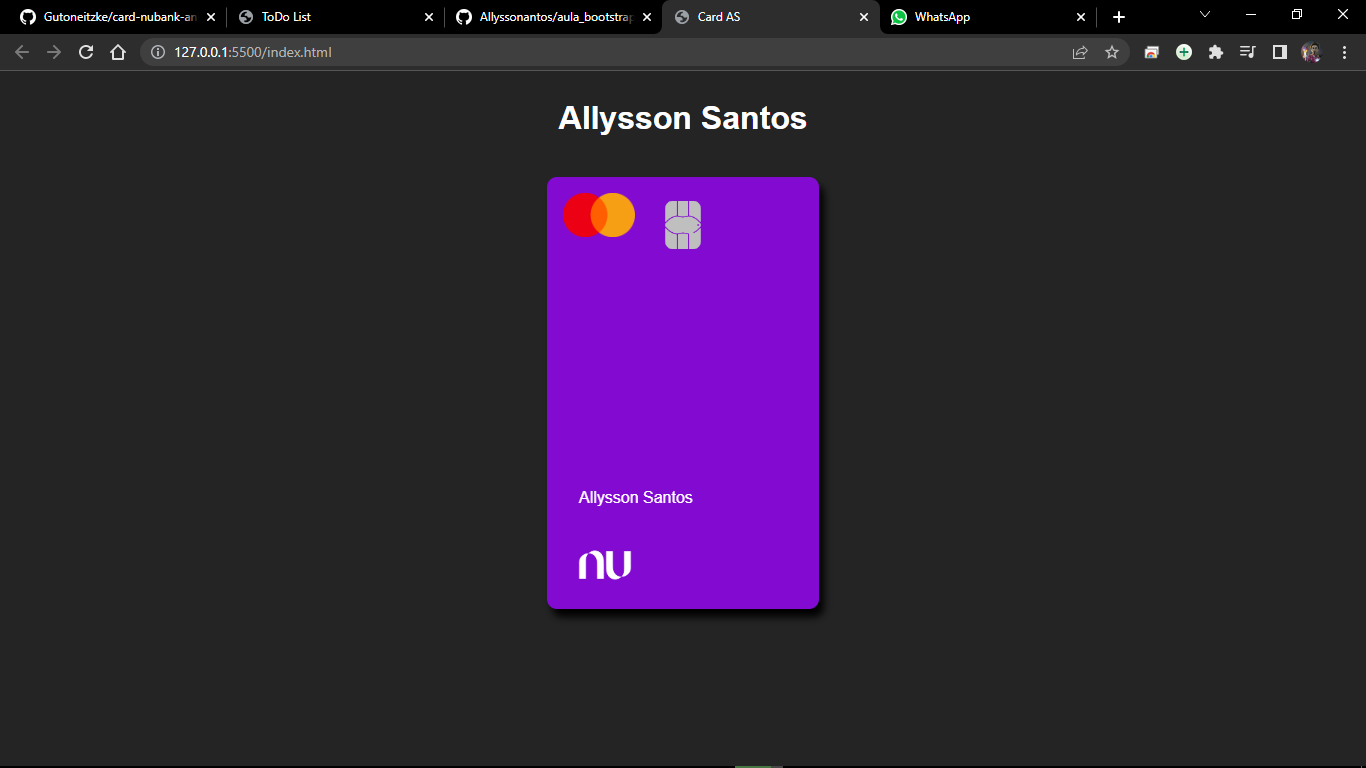Click the GitHub icon on the Card AS tab

[x=683, y=17]
